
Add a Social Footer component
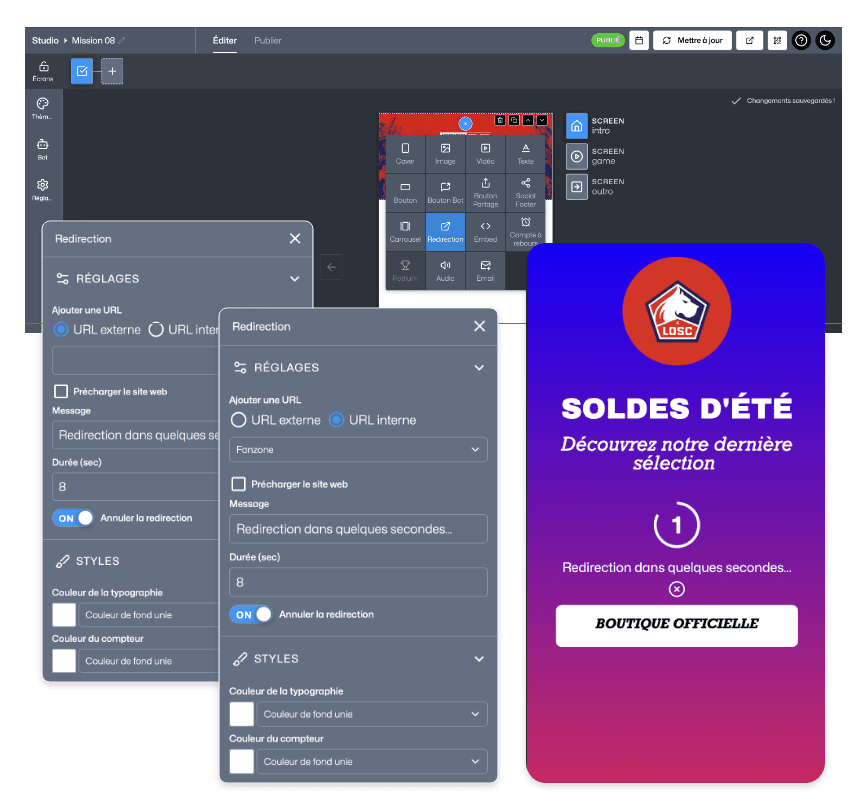[525, 193]
